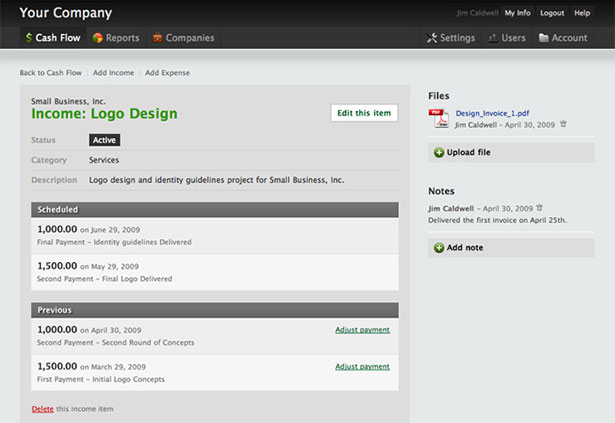Click the Previous section header
This screenshot has height=423, width=615.
(x=215, y=310)
